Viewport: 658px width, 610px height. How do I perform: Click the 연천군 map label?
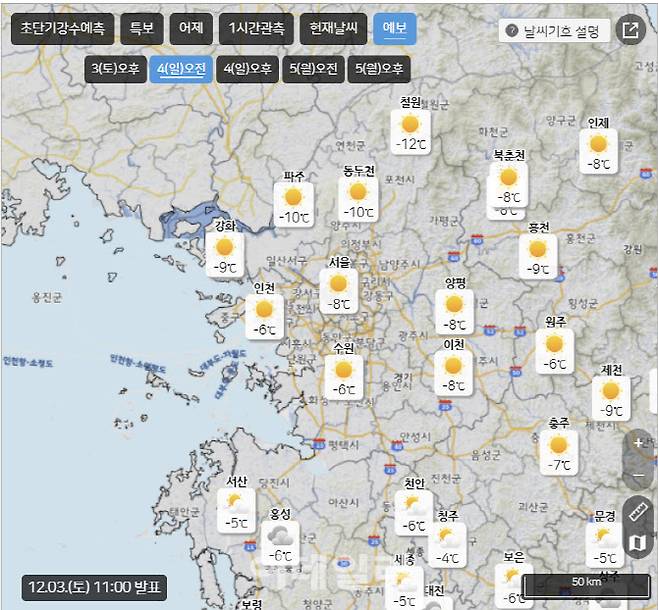pyautogui.click(x=350, y=146)
